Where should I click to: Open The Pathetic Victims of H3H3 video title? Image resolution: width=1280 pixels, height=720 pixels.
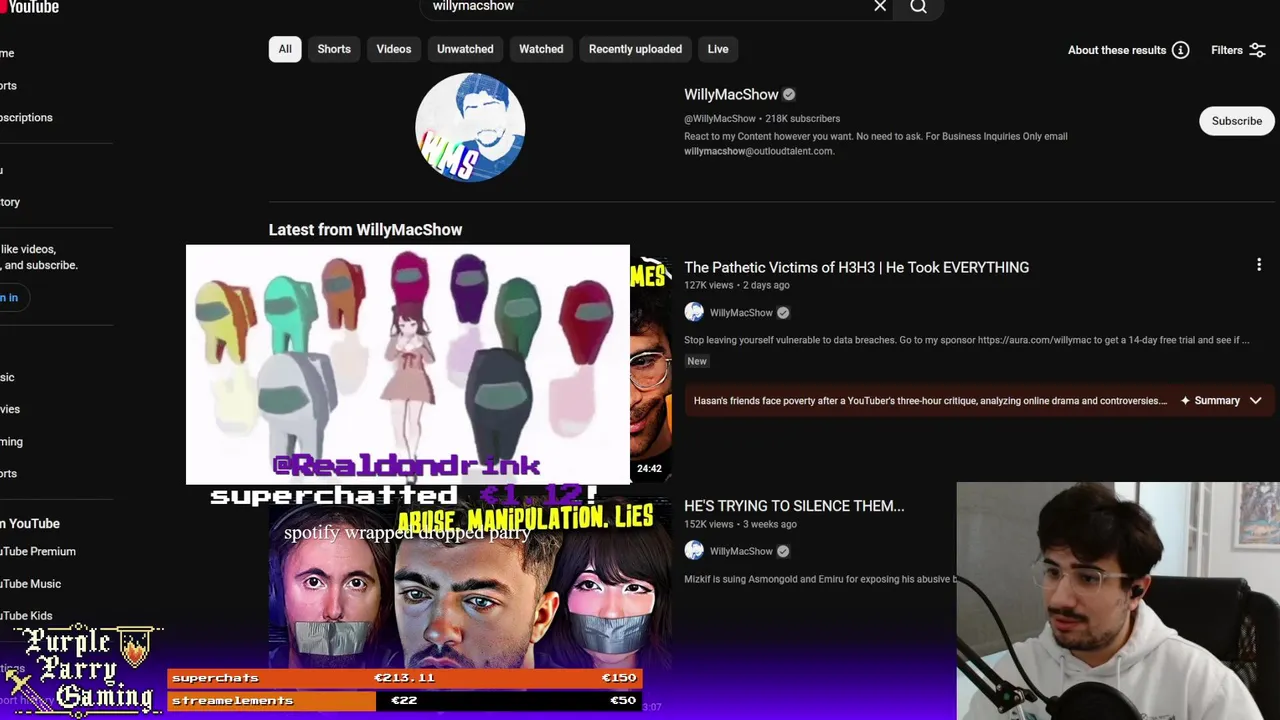(856, 267)
